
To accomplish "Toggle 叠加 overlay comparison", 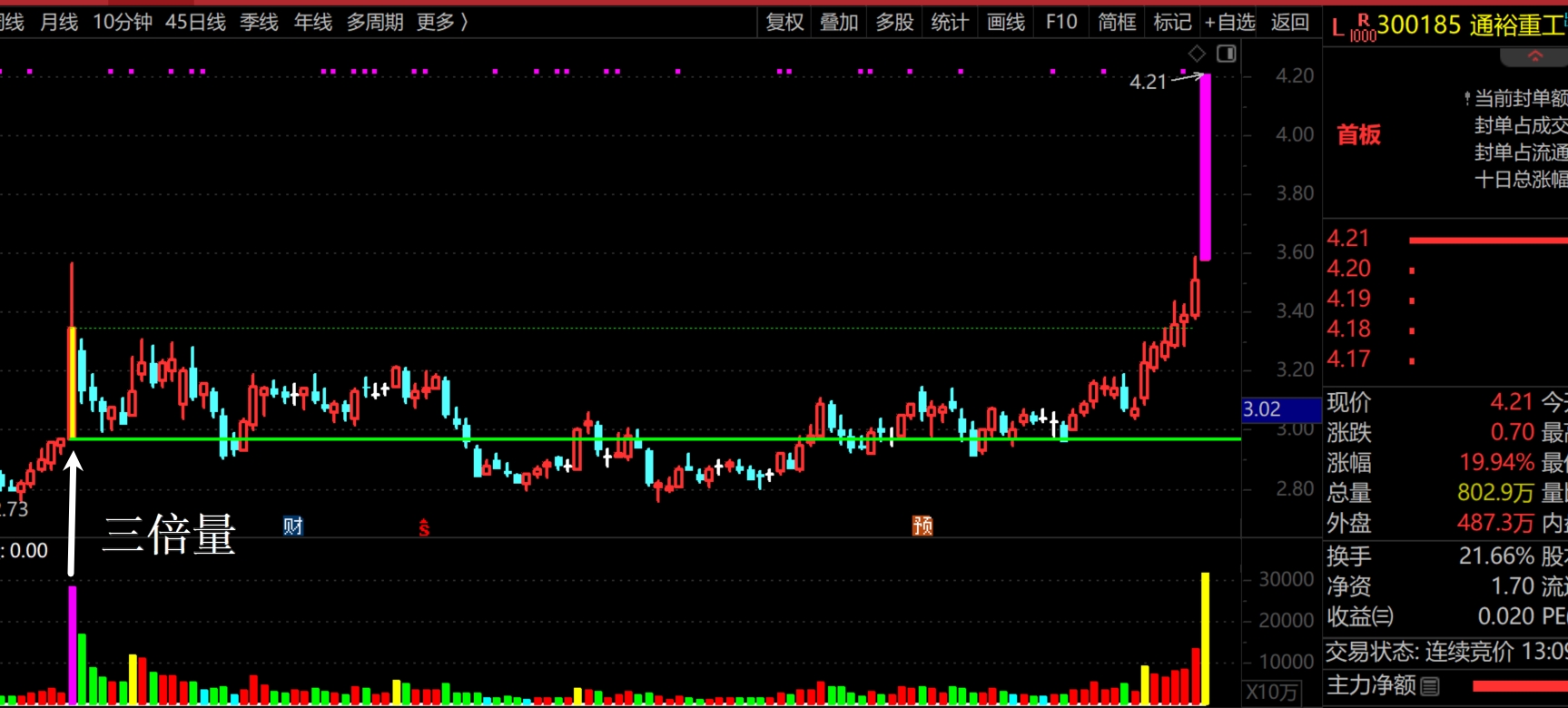I will point(839,22).
